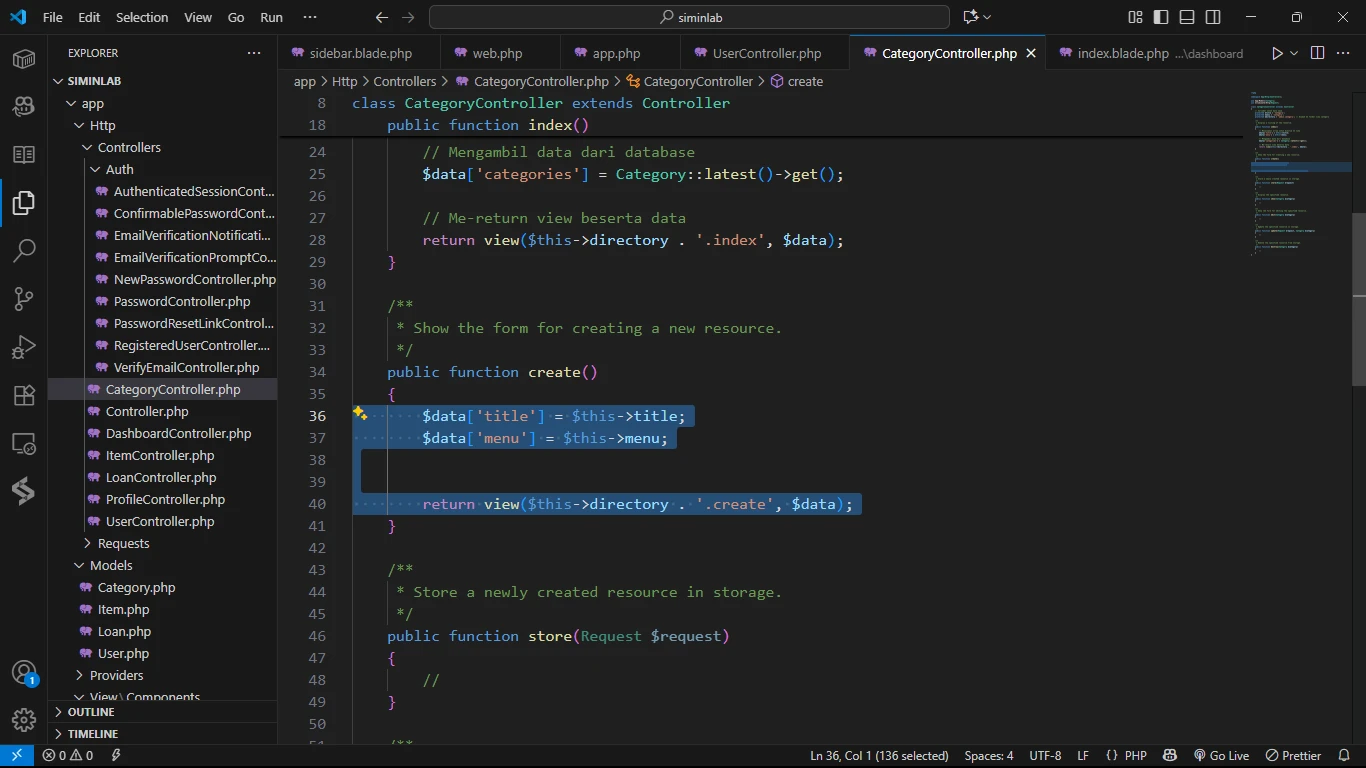Viewport: 1366px width, 768px height.
Task: Open the Manage settings gear
Action: click(24, 720)
